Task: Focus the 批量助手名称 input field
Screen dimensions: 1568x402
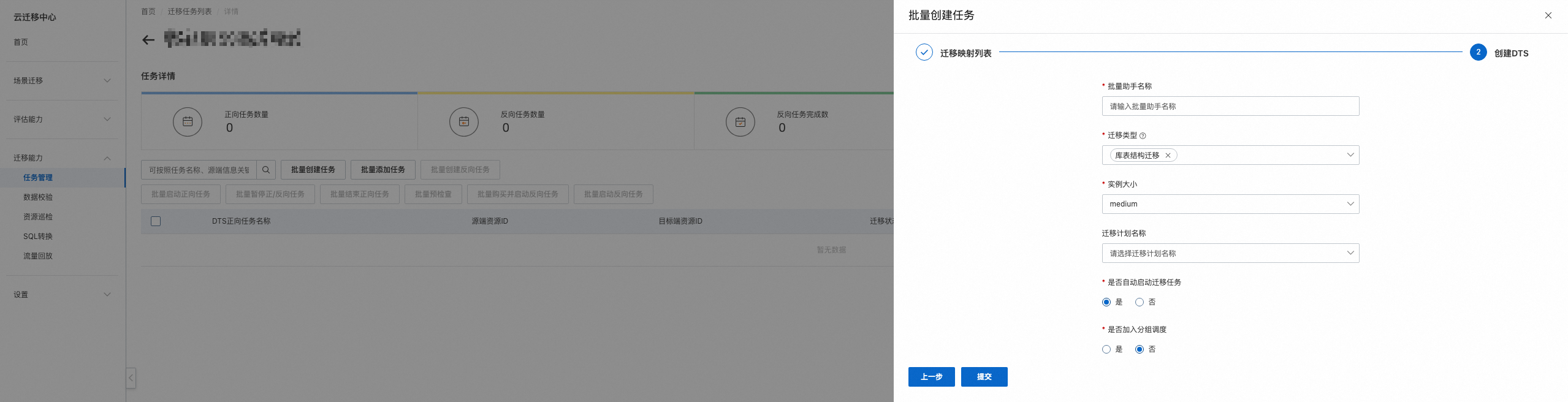Action: tap(1230, 106)
